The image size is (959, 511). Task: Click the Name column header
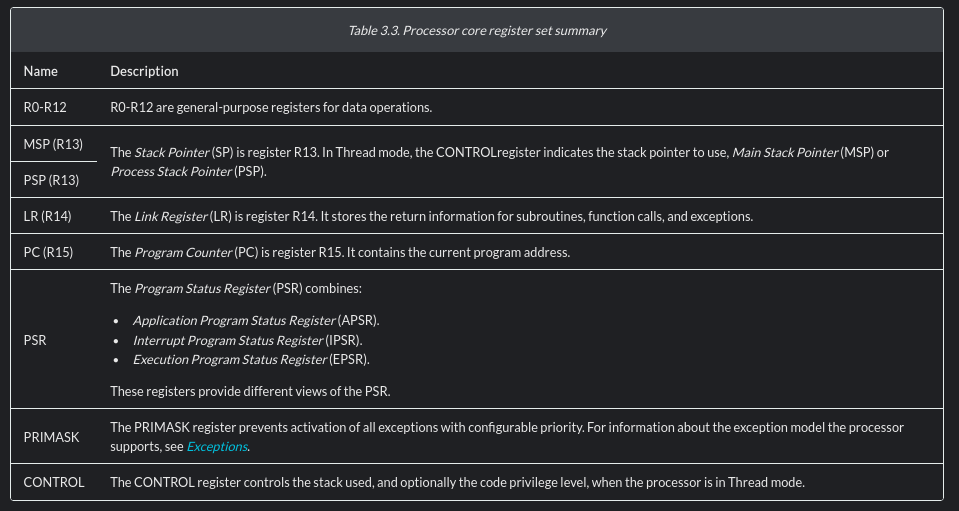[41, 71]
